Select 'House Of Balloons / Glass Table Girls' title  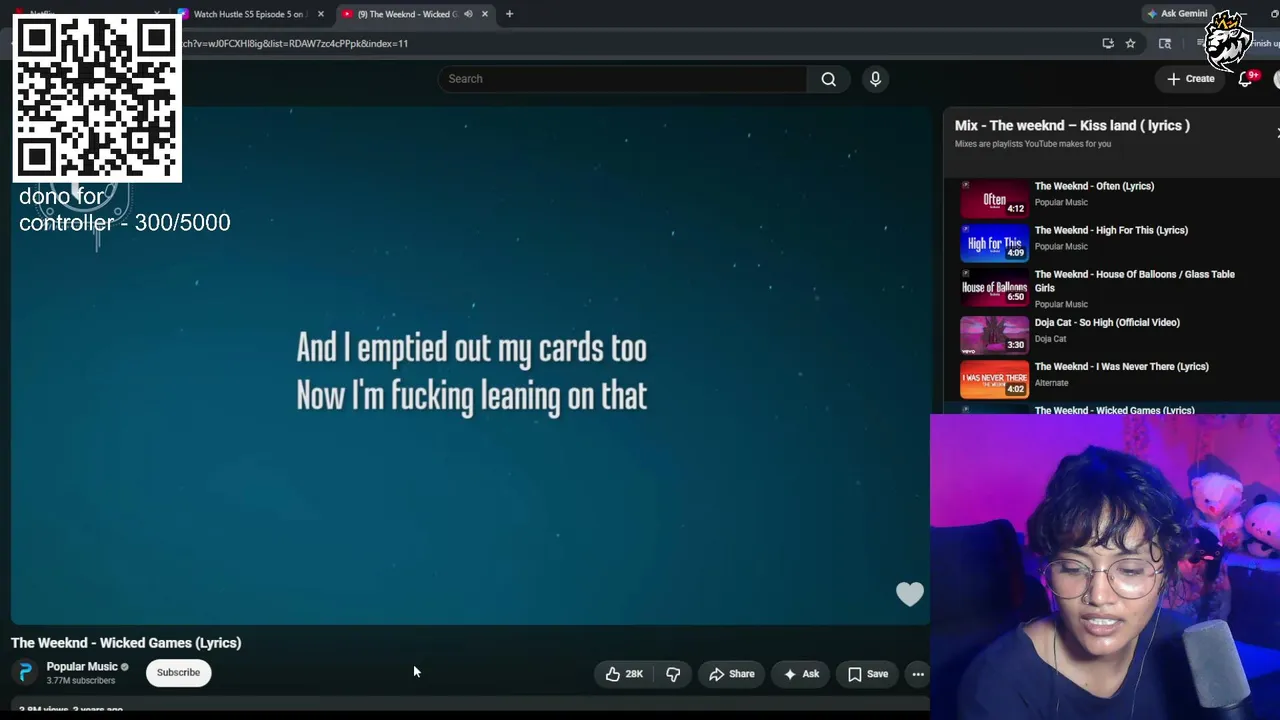[1134, 281]
